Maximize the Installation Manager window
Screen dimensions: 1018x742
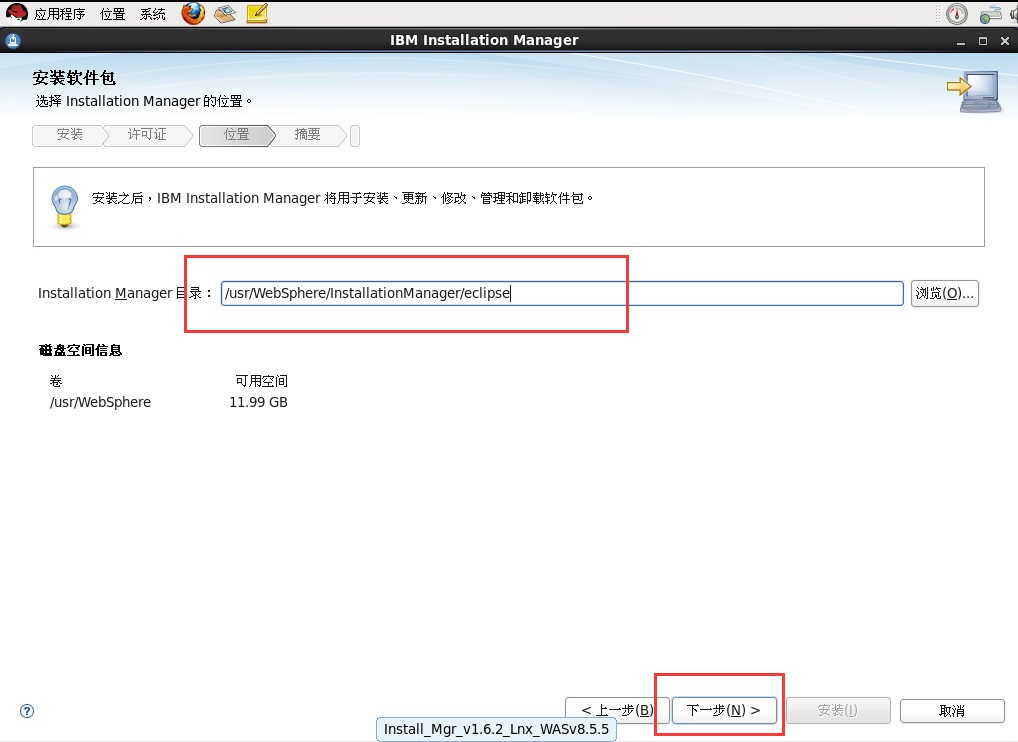click(x=983, y=41)
